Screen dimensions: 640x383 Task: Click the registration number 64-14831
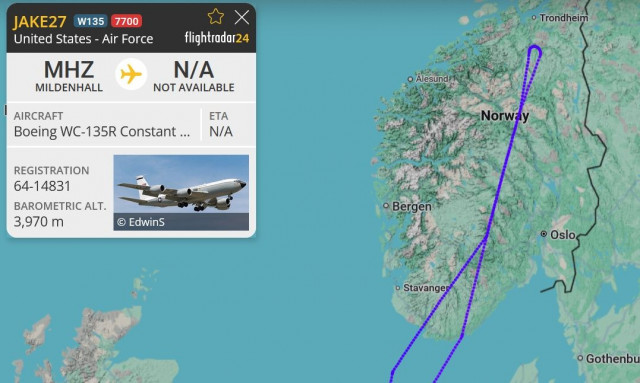[42, 186]
